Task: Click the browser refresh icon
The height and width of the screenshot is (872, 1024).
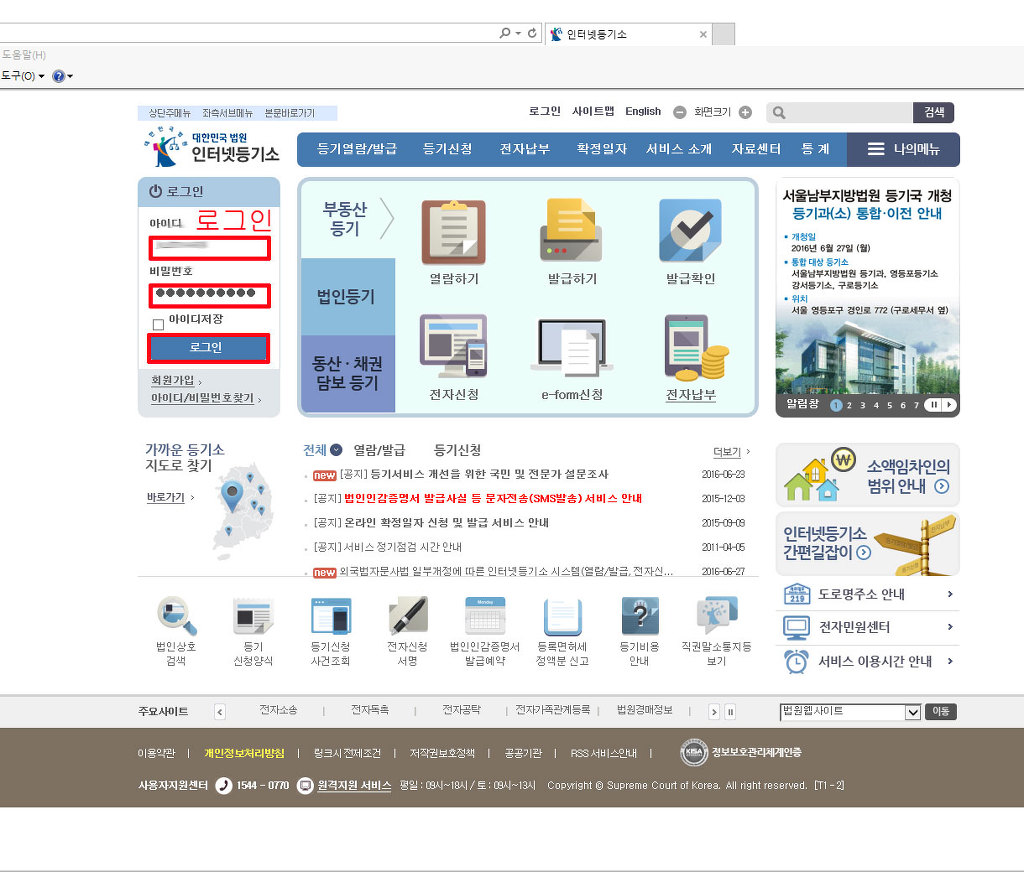Action: click(x=532, y=33)
